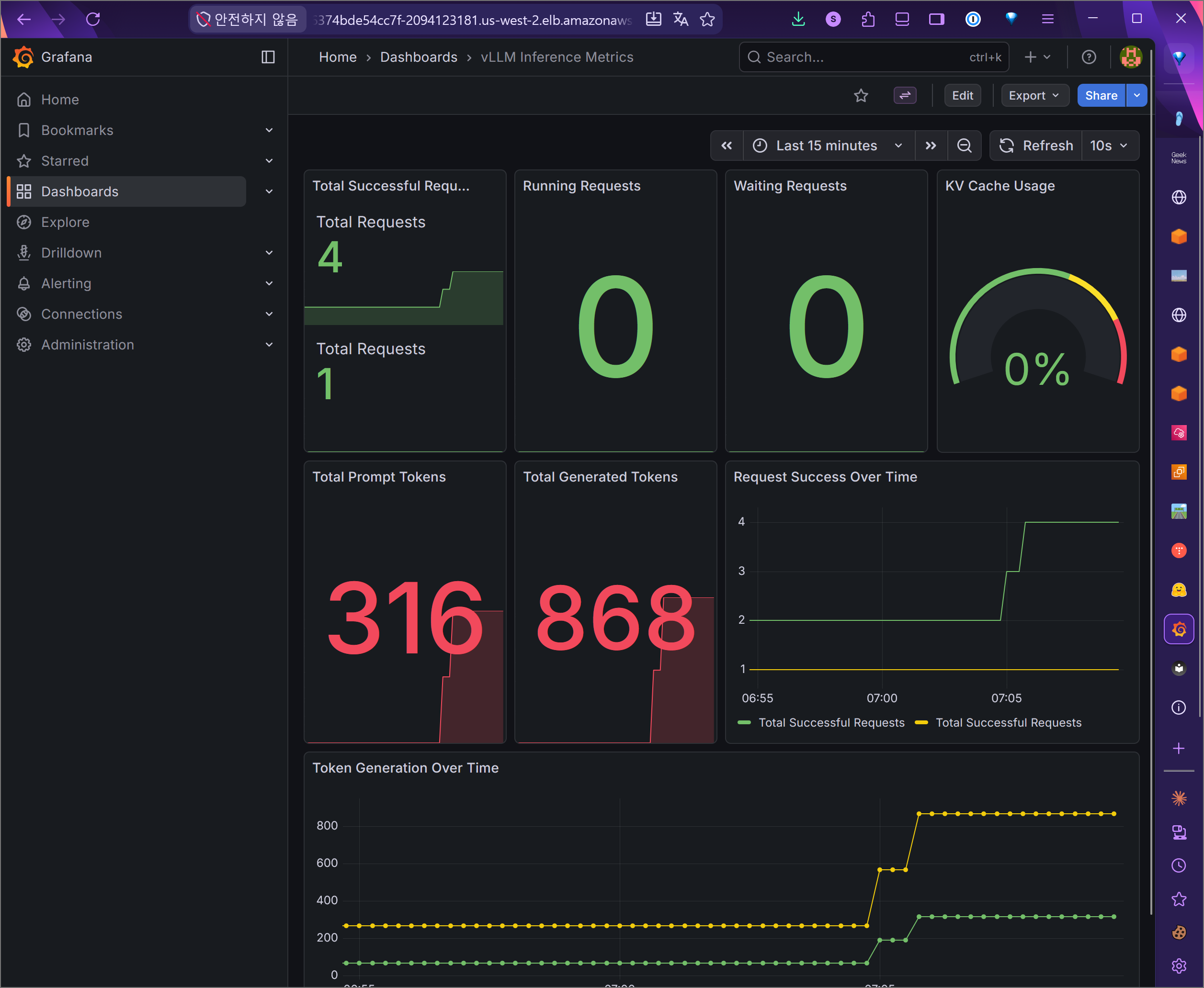1204x988 pixels.
Task: Open the Share options arrow
Action: (x=1137, y=96)
